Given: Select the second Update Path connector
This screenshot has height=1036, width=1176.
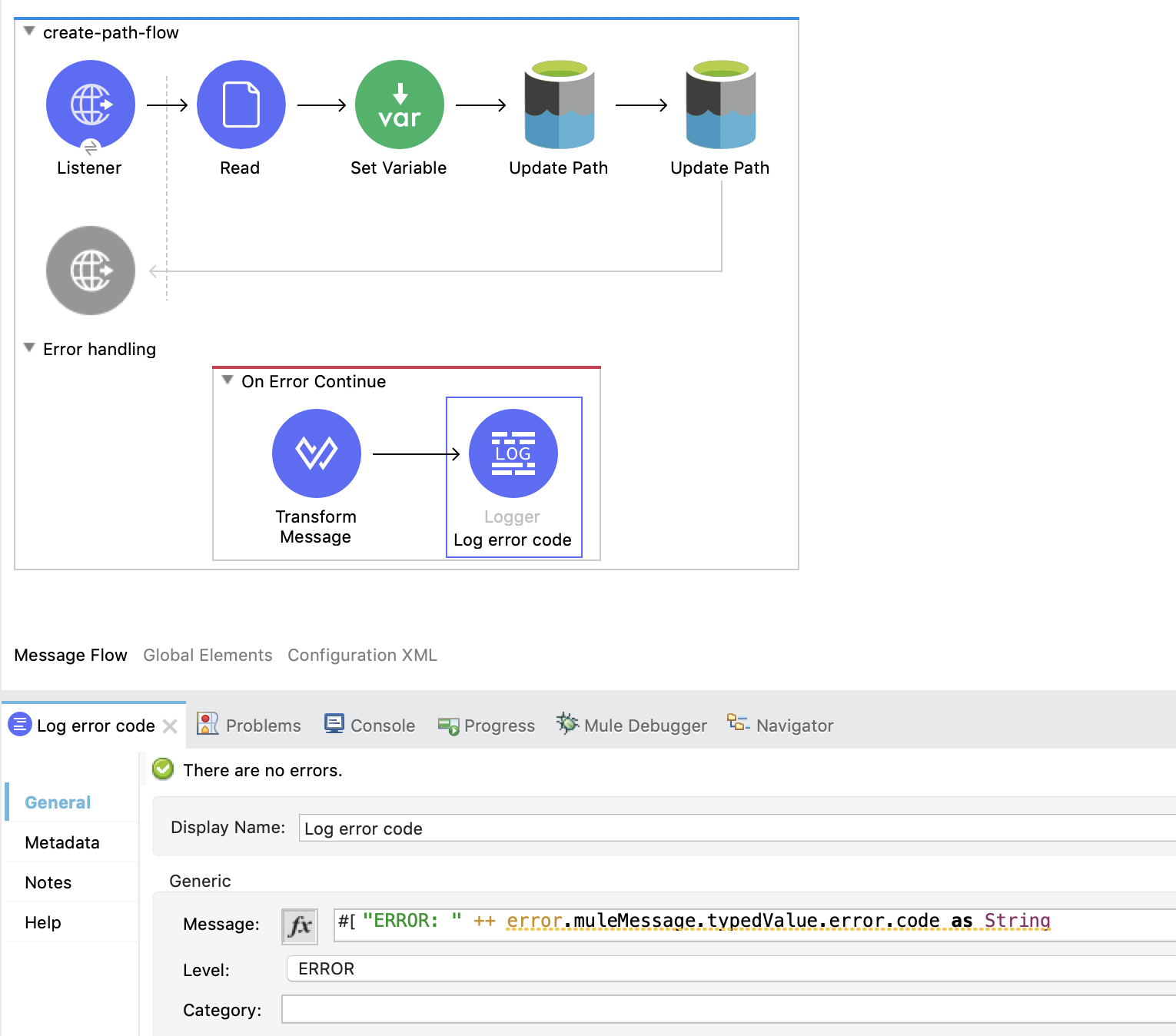Looking at the screenshot, I should coord(719,105).
